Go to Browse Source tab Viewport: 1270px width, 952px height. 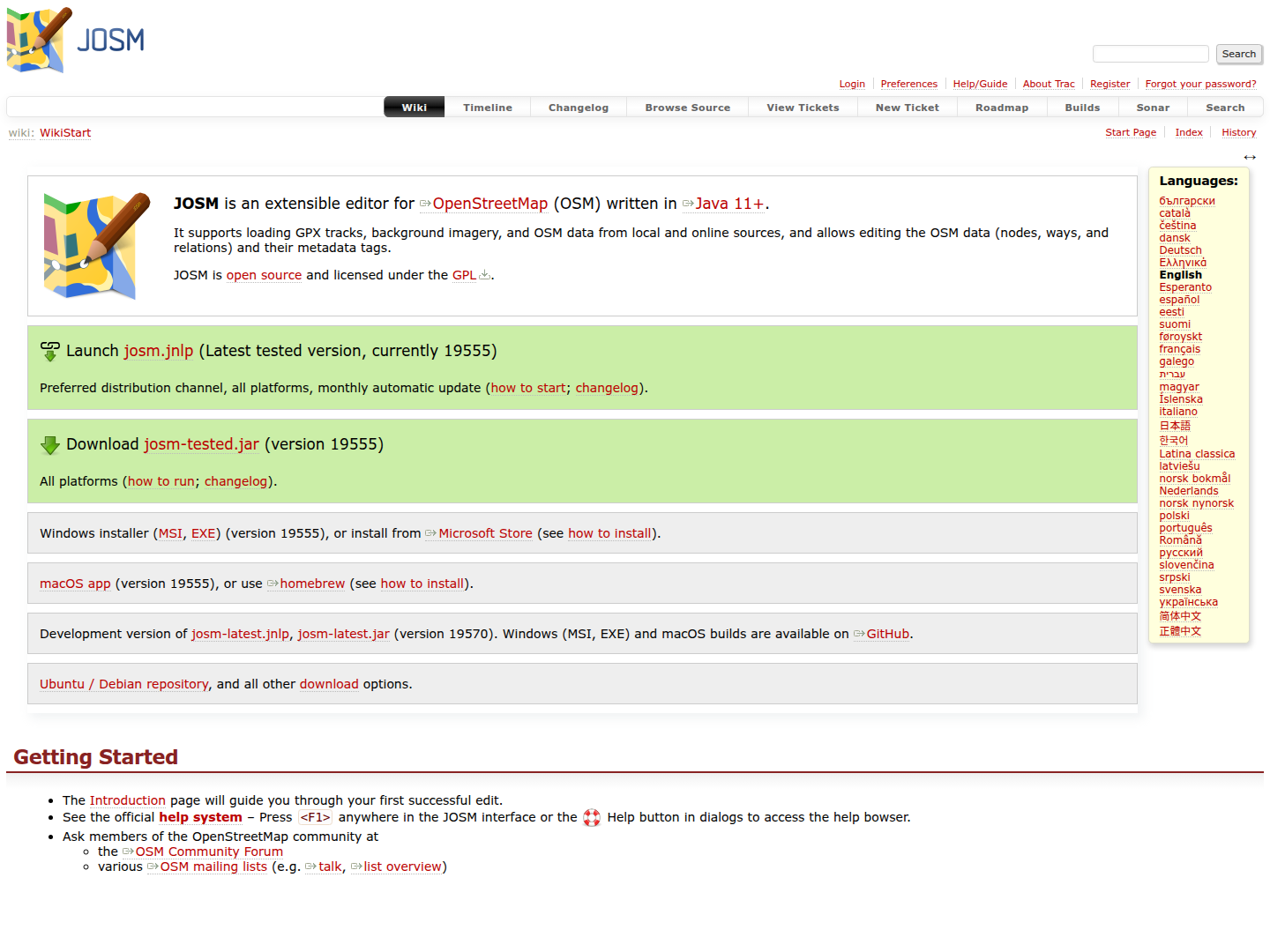tap(688, 108)
